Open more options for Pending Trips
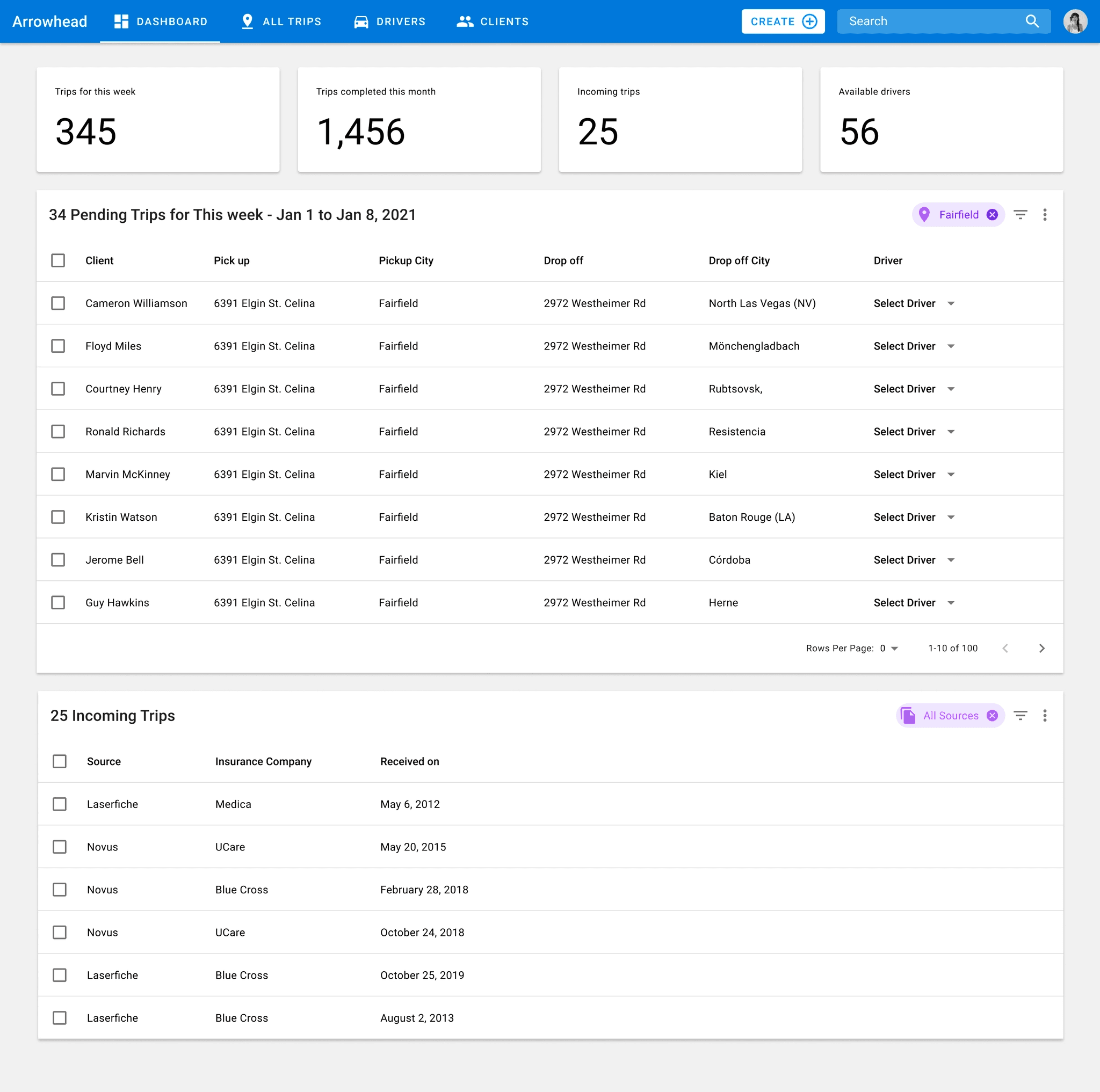Screen dimensions: 1100x1092 pos(1045,215)
